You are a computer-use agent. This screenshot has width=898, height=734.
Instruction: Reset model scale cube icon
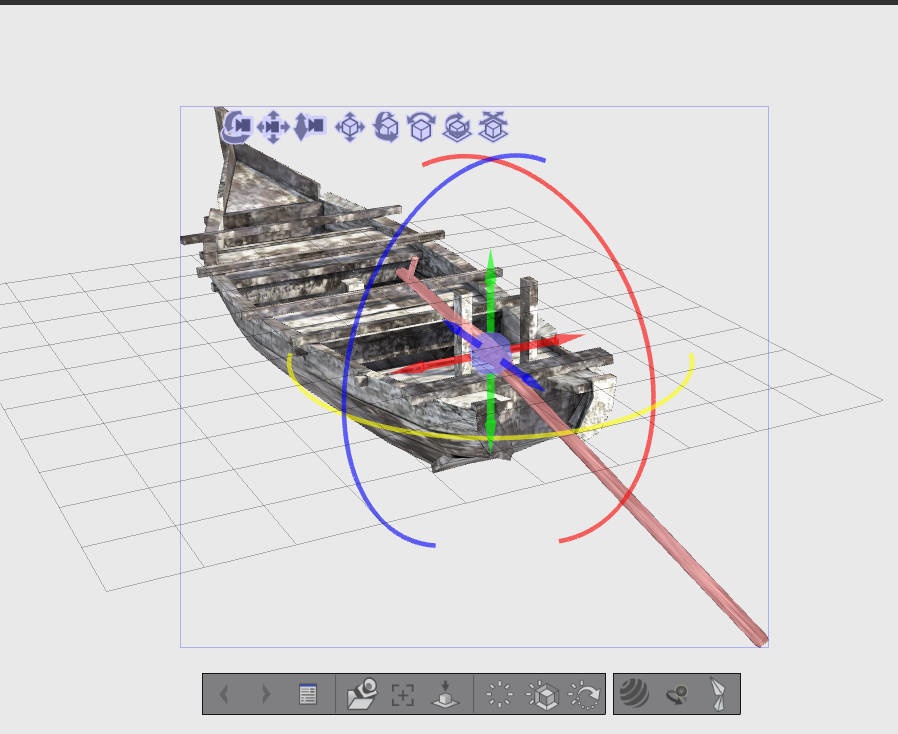[x=542, y=694]
